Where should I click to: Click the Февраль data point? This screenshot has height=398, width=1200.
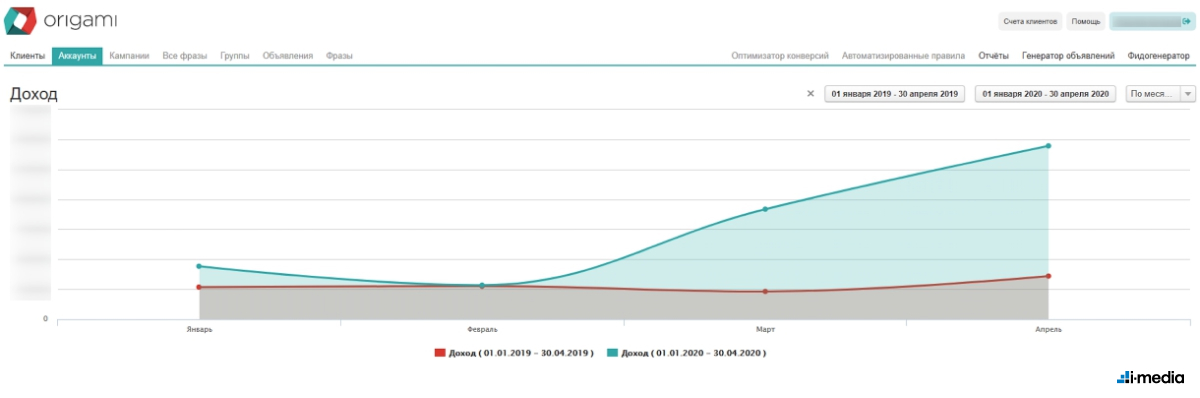482,286
